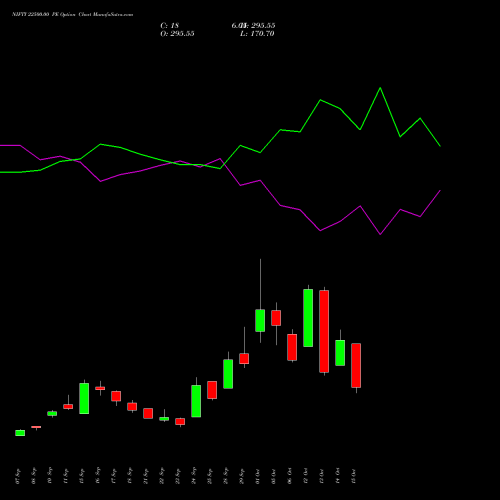Click the highest peak of the green line
Screen dimensions: 500x500
pyautogui.click(x=380, y=88)
